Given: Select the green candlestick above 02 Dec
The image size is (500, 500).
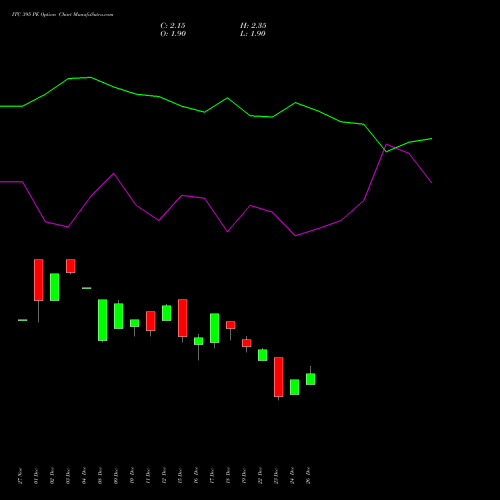Looking at the screenshot, I should [55, 287].
